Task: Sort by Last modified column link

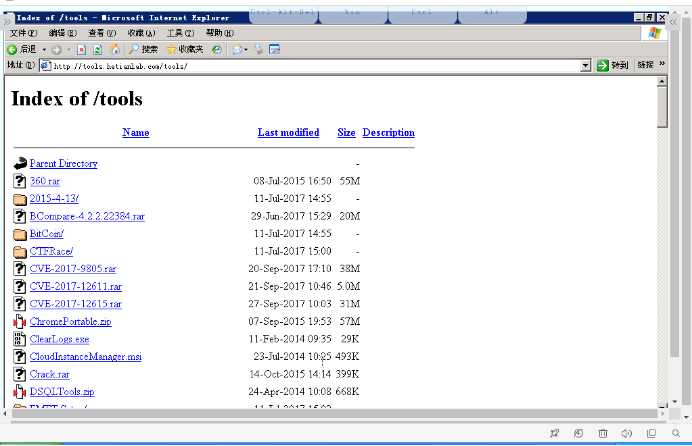Action: tap(288, 132)
